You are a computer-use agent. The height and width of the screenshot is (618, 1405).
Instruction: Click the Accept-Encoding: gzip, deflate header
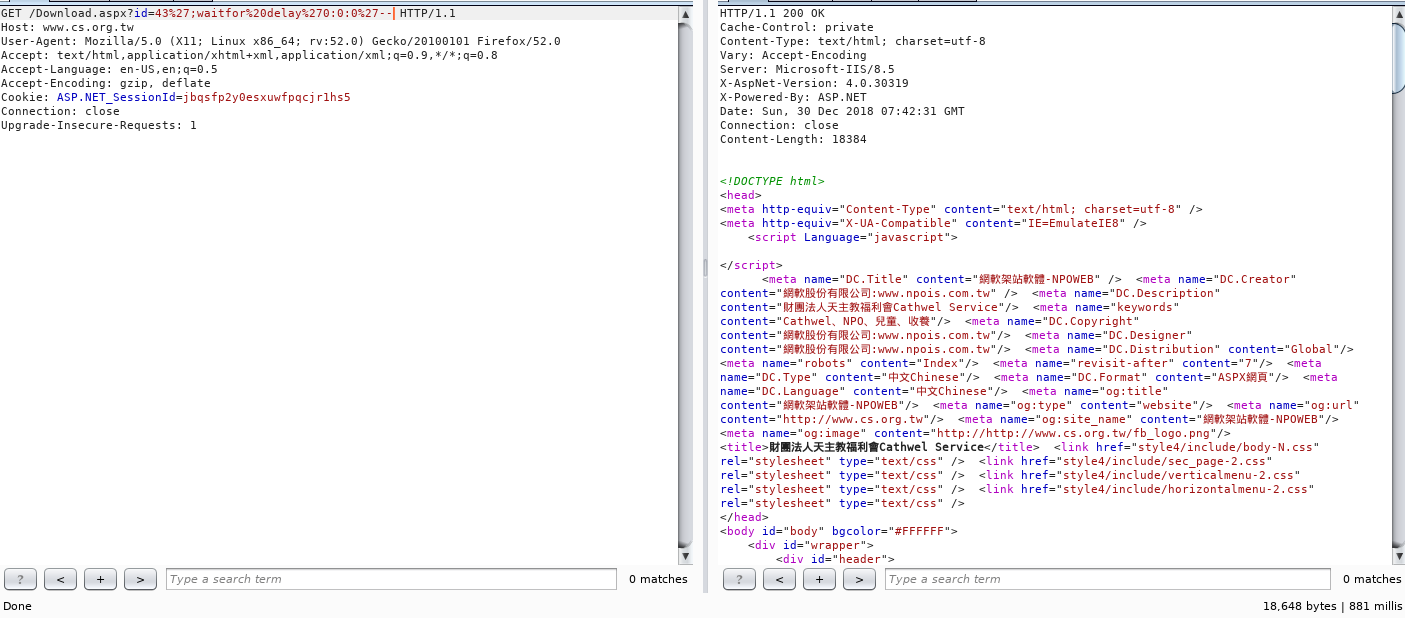click(105, 83)
